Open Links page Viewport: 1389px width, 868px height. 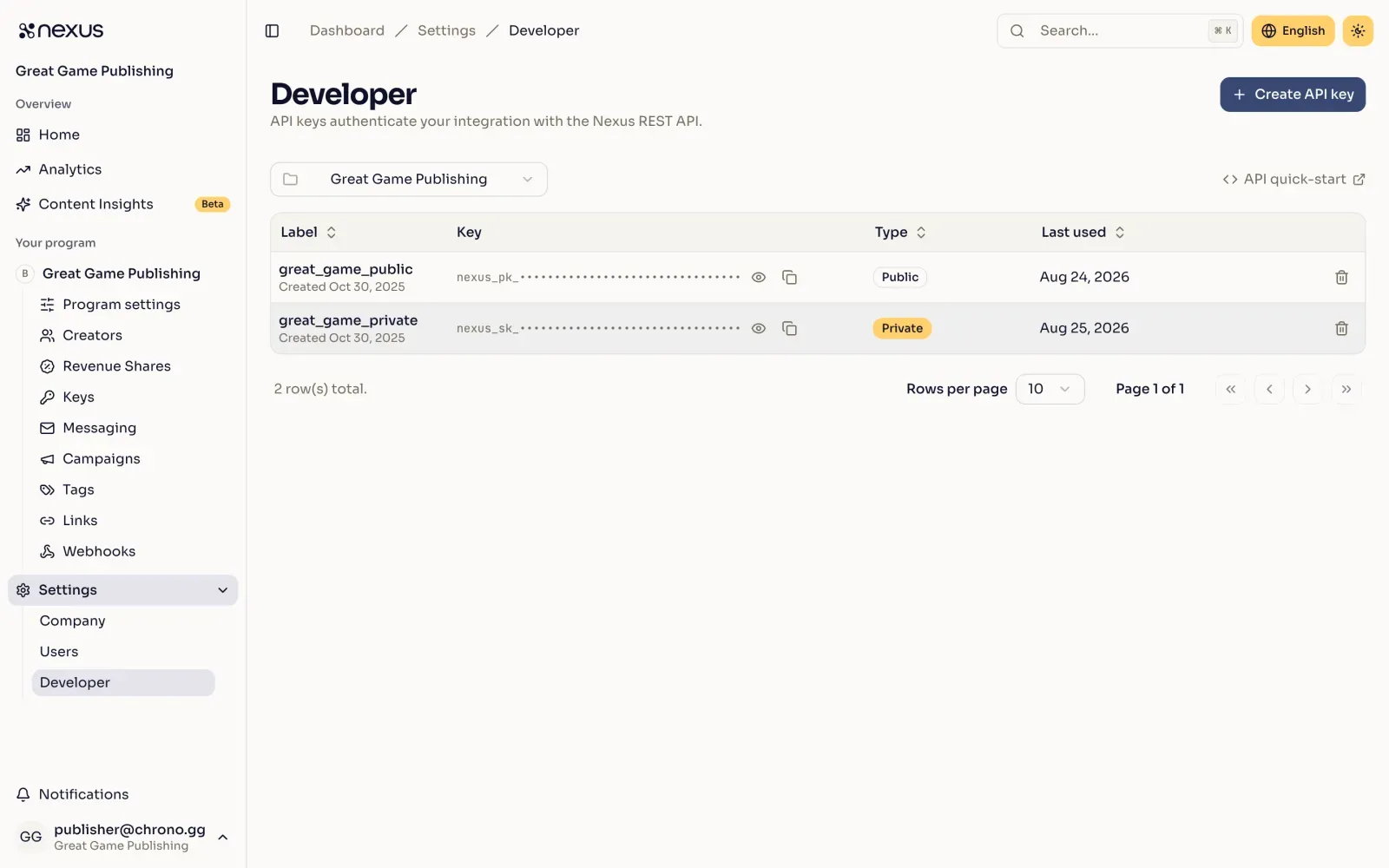pyautogui.click(x=123, y=520)
